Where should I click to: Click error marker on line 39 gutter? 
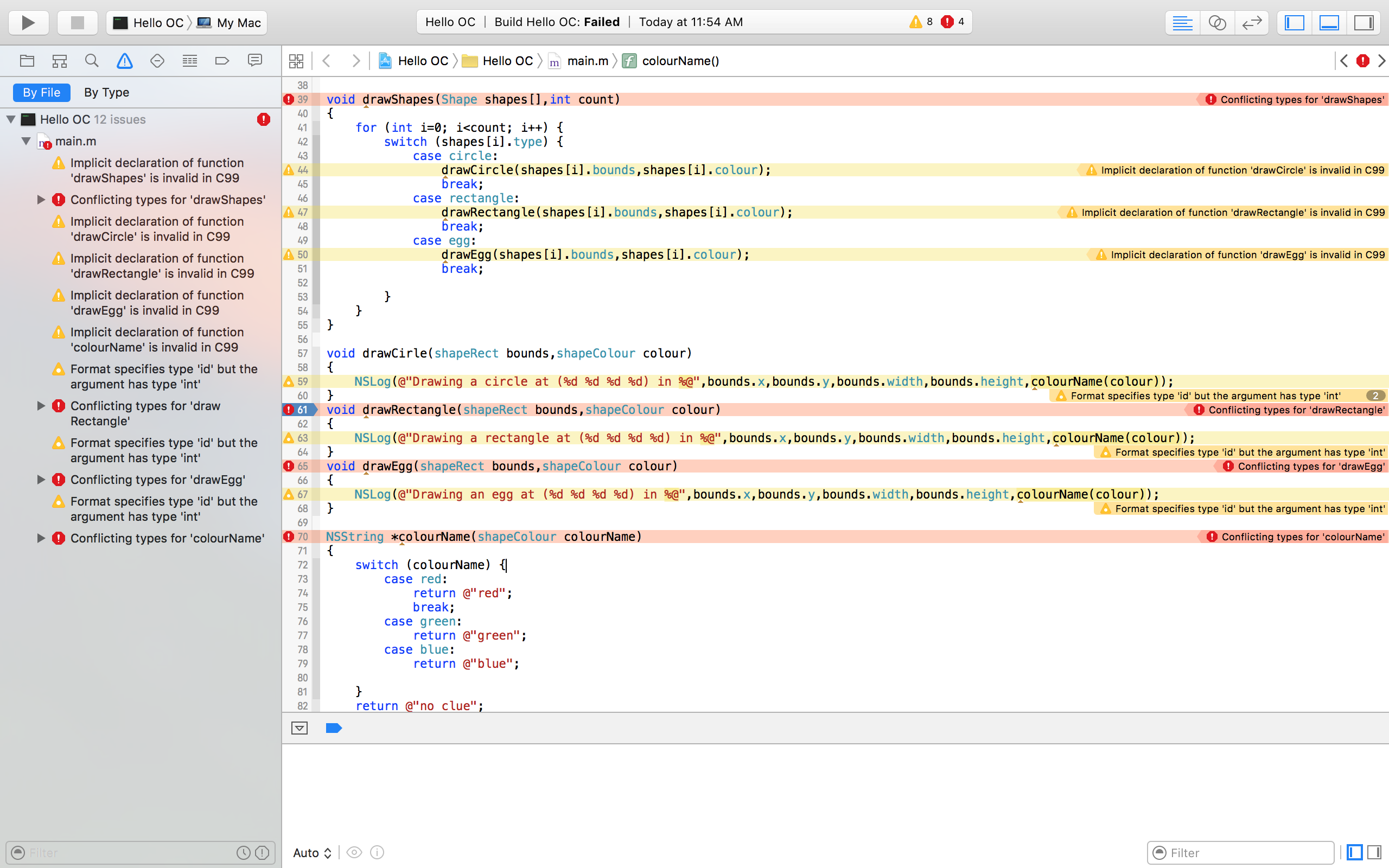[x=289, y=99]
